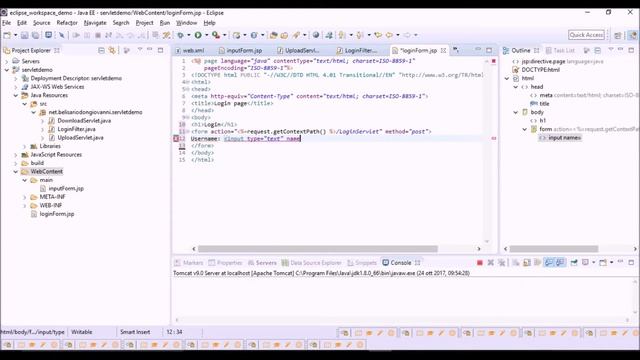Click the Save All toolbar icon
This screenshot has height=360, width=640.
(x=36, y=35)
